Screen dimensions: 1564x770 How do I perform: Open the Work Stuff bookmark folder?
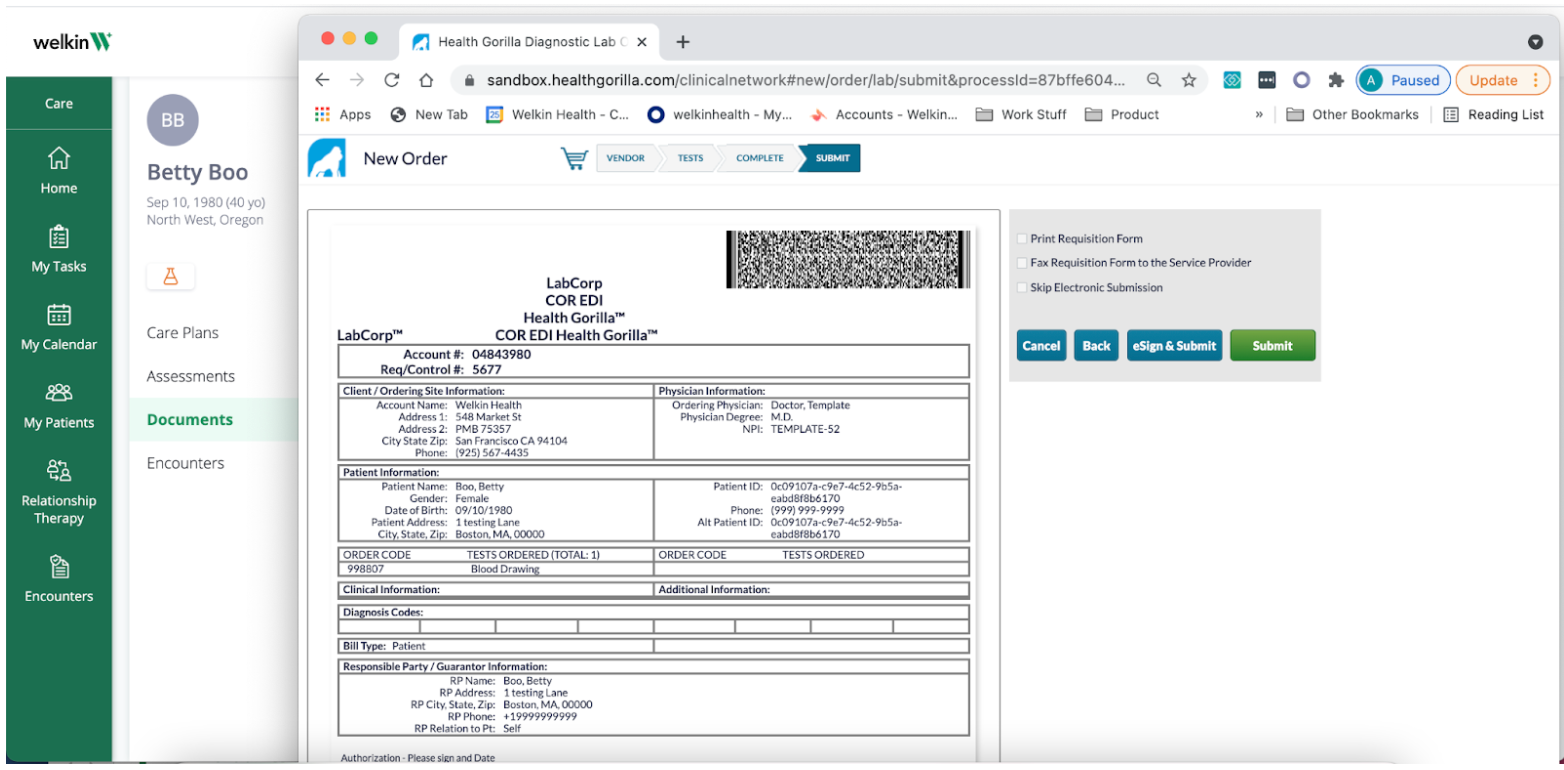coord(1020,114)
